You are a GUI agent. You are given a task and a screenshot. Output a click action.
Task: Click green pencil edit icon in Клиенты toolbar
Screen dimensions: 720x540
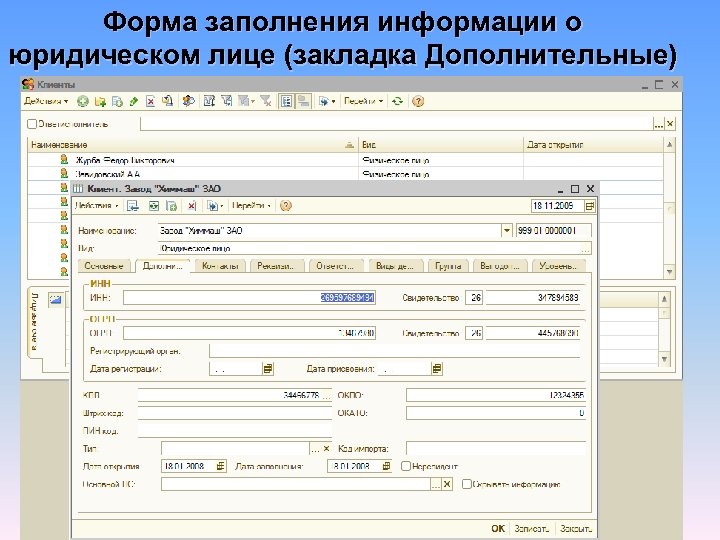[x=134, y=101]
